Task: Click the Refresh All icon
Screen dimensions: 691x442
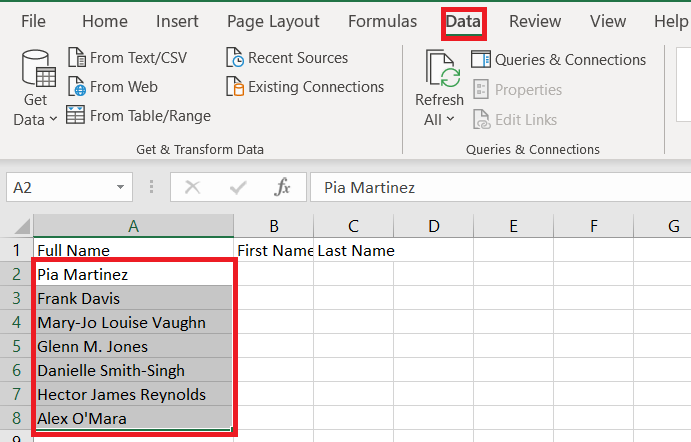Action: 442,68
